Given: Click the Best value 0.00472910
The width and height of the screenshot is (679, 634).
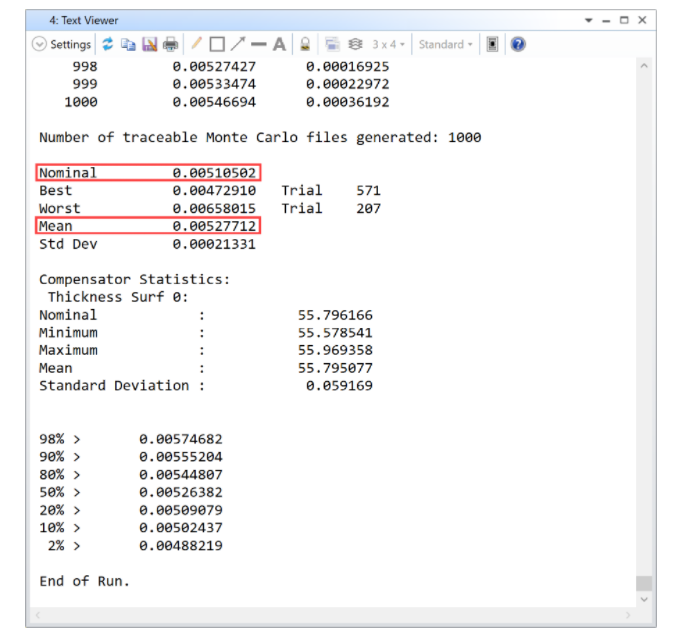Looking at the screenshot, I should [214, 191].
